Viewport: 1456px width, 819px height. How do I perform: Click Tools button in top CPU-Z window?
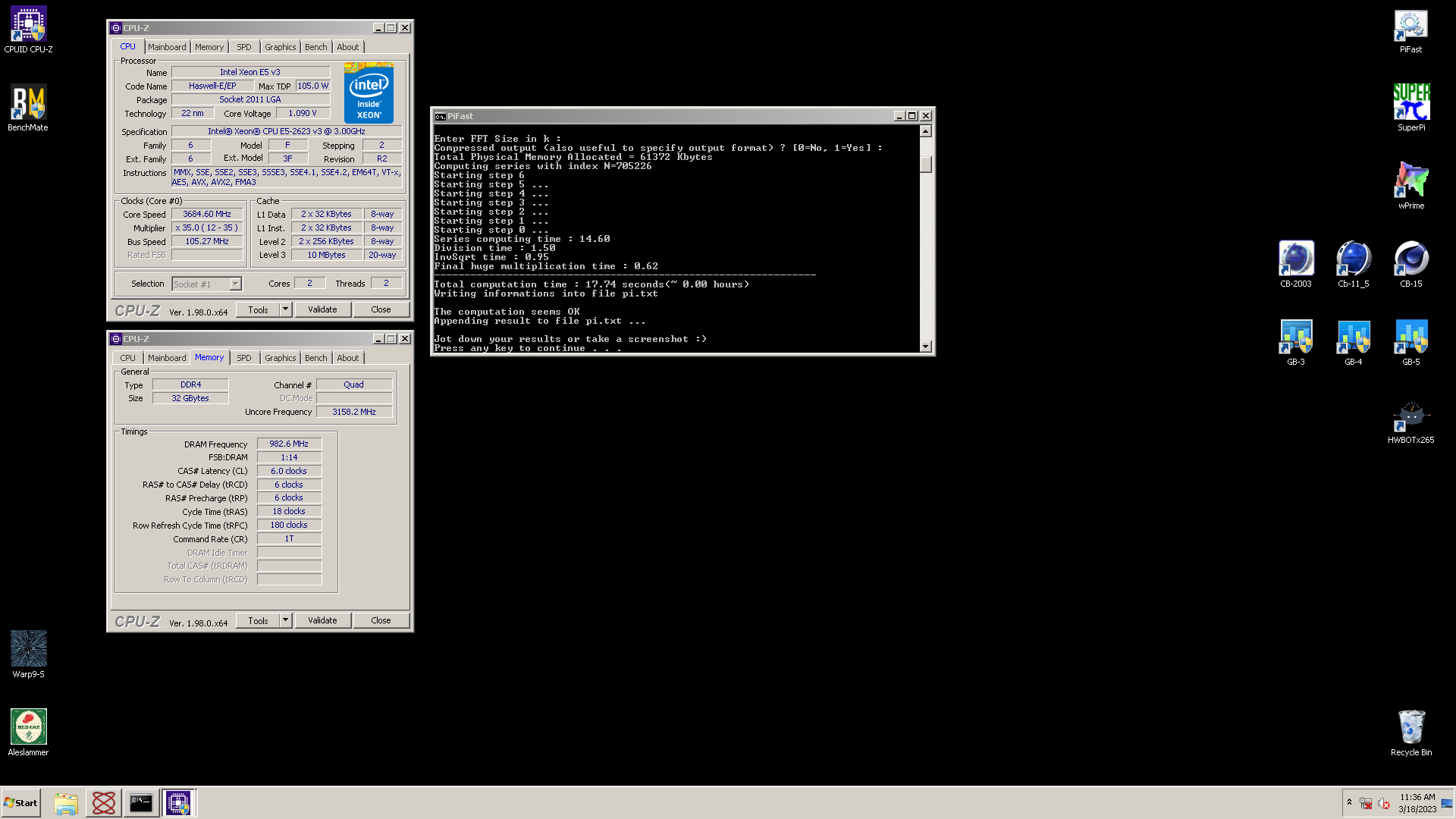click(258, 309)
